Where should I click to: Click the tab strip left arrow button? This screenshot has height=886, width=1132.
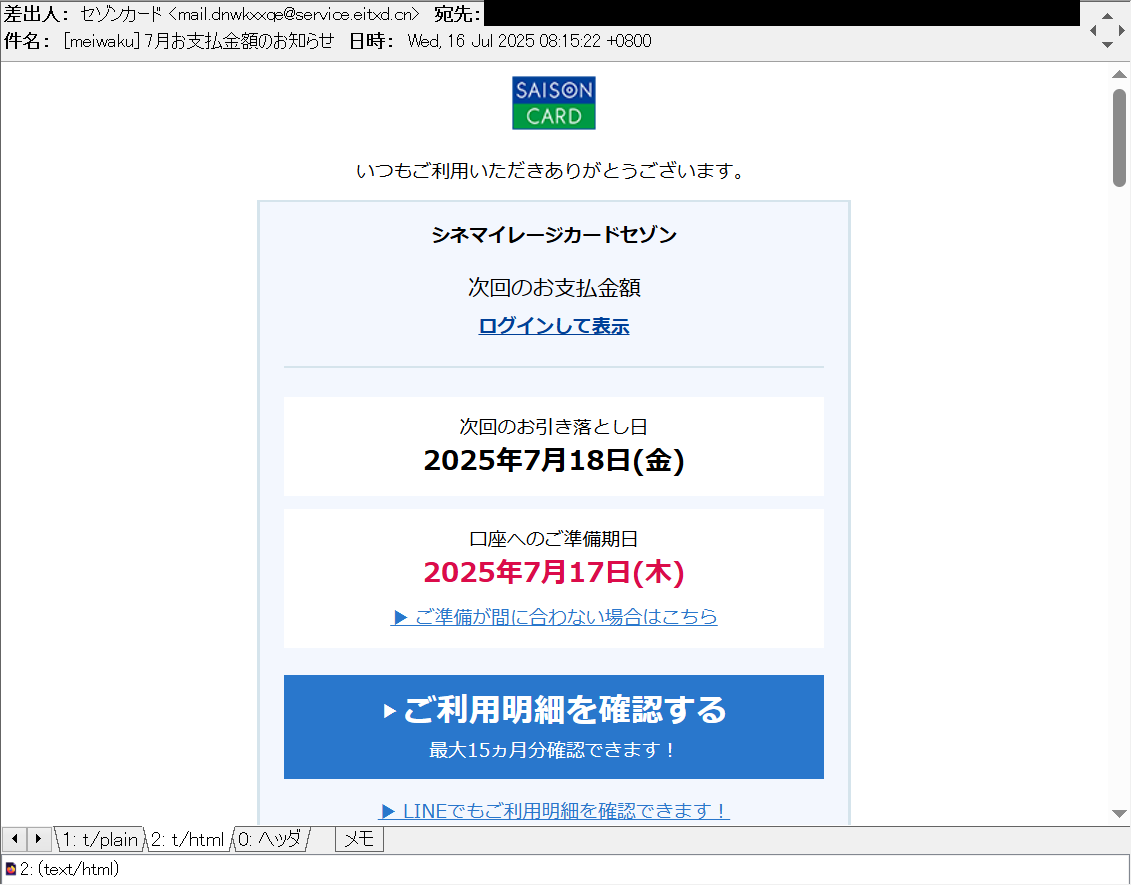(14, 839)
